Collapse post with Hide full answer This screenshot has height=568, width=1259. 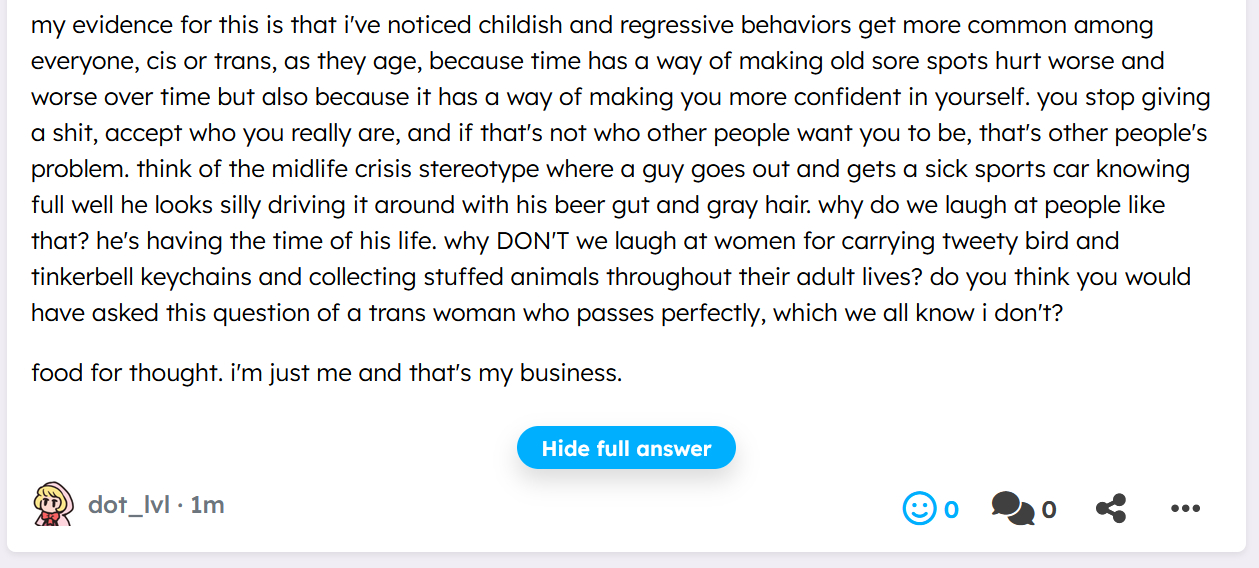tap(626, 448)
